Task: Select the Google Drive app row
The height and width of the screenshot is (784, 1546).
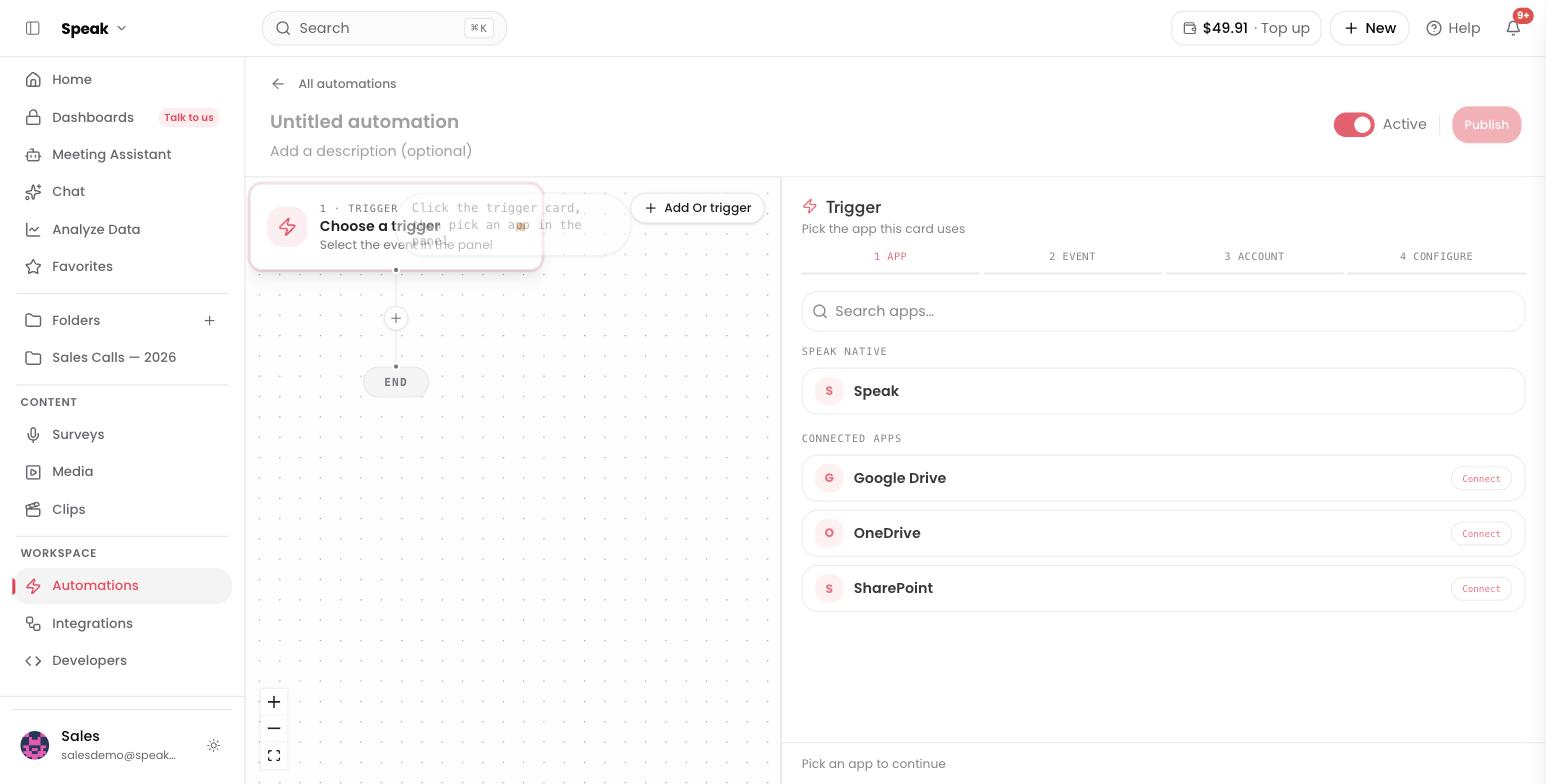Action: 1163,478
